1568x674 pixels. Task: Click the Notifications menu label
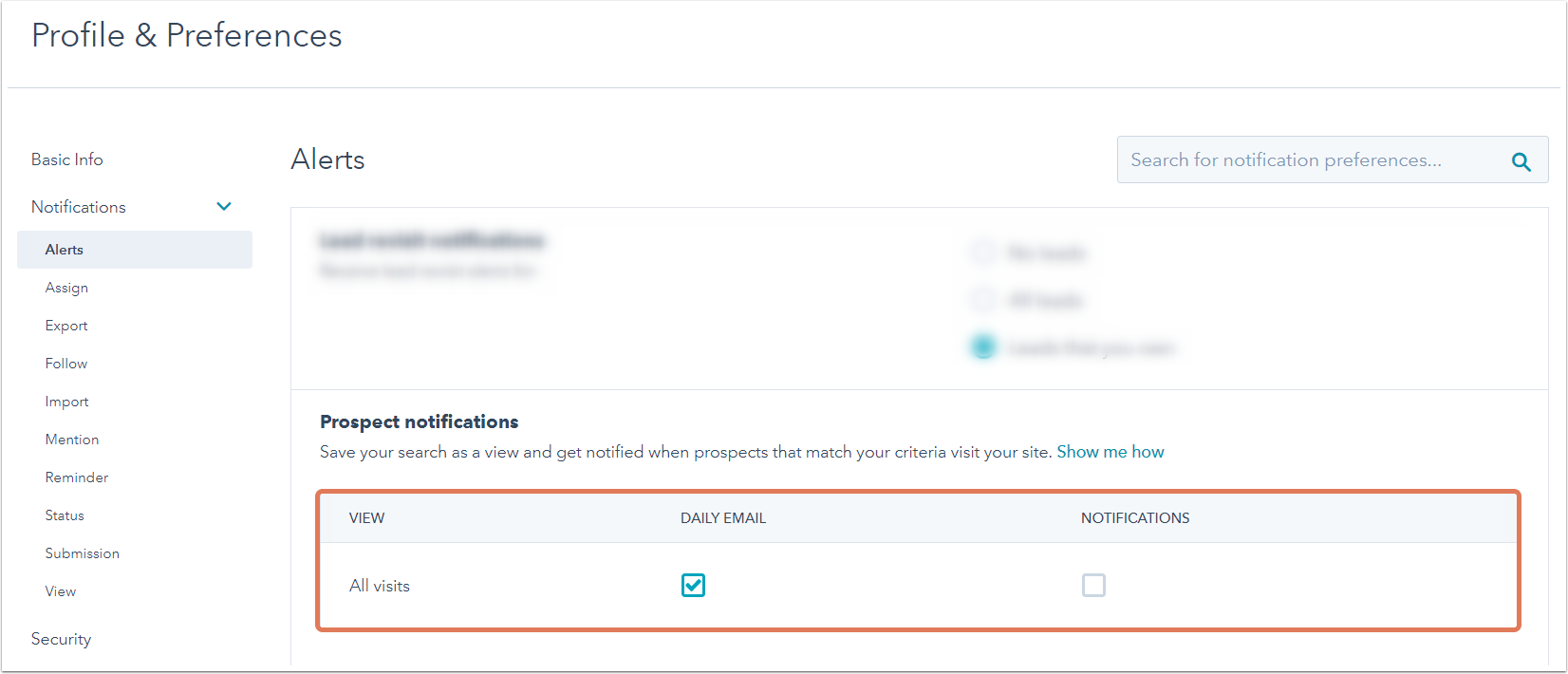79,207
